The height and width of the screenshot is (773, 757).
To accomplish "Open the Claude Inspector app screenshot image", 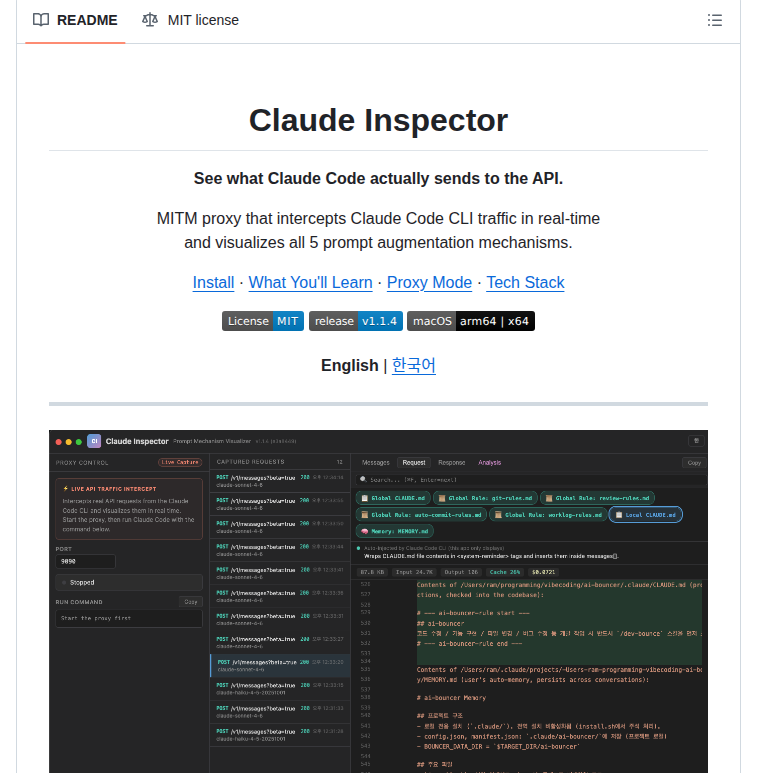I will [x=378, y=601].
